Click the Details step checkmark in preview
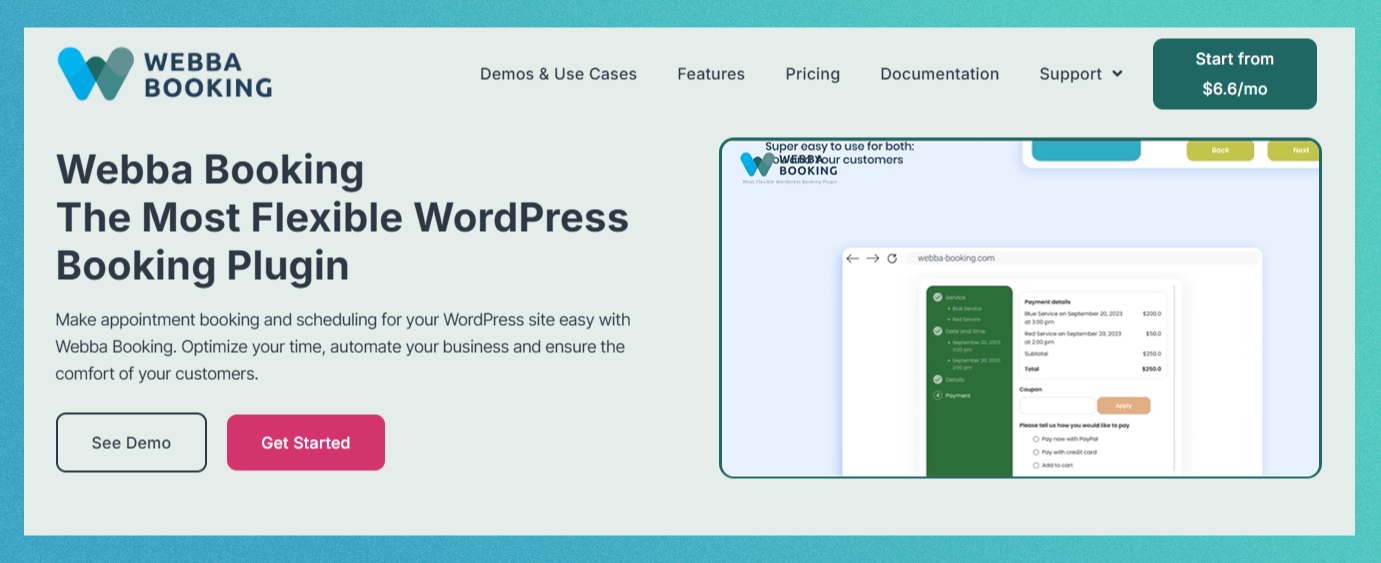Viewport: 1381px width, 563px height. (x=938, y=380)
